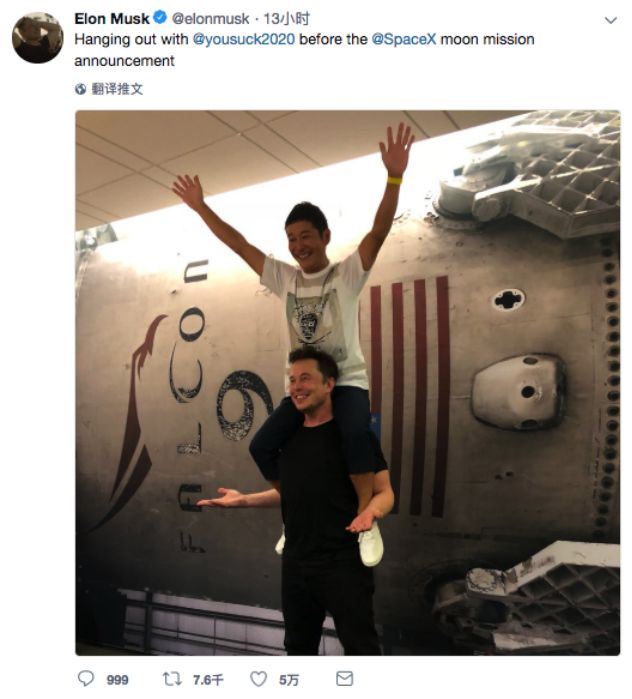Screen dimensions: 632x699
Task: Open the @yousuck2020 mention link
Action: coord(243,39)
